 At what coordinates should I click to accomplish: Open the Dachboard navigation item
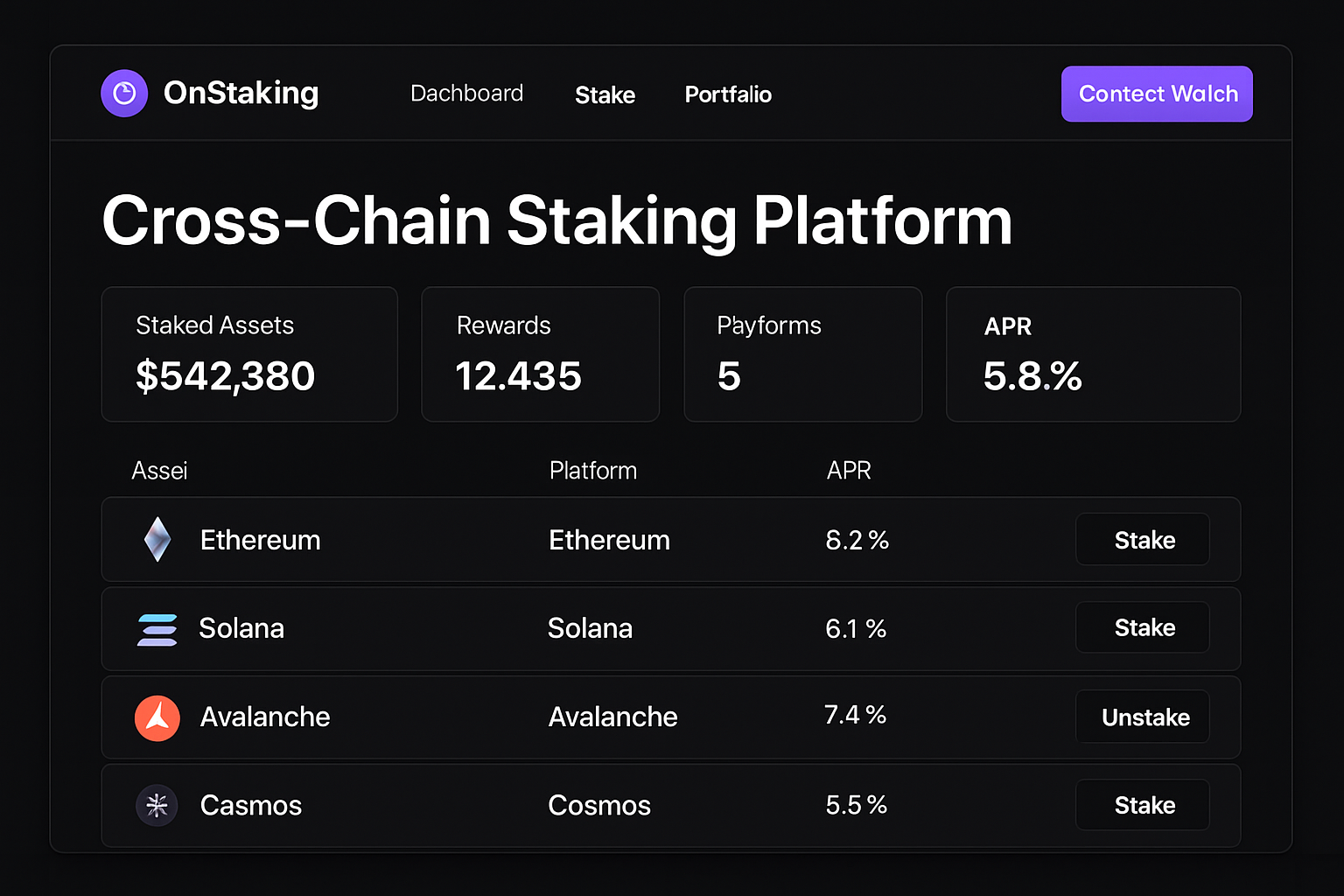tap(466, 94)
